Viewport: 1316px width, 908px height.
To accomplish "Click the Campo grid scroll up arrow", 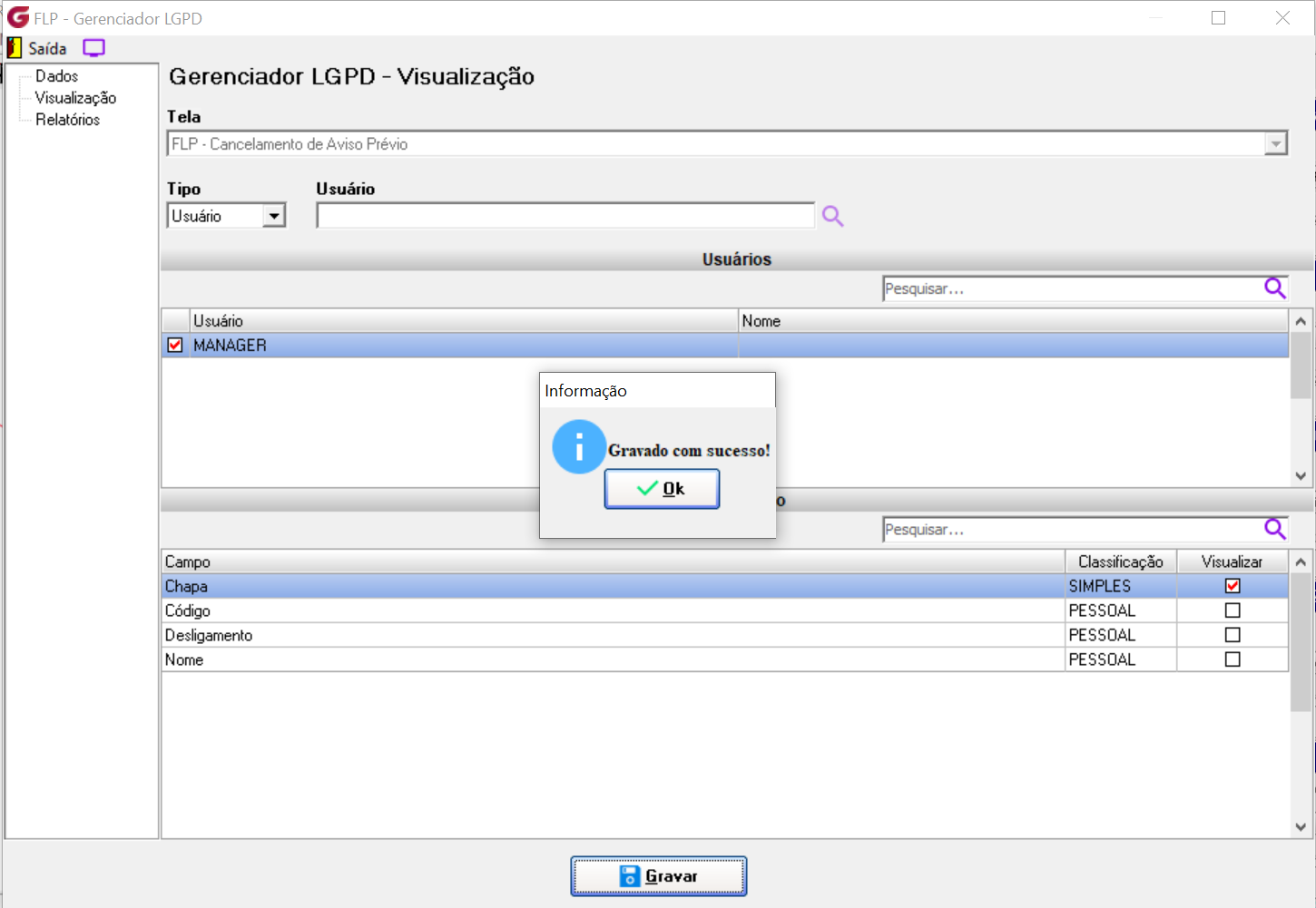I will pos(1301,562).
